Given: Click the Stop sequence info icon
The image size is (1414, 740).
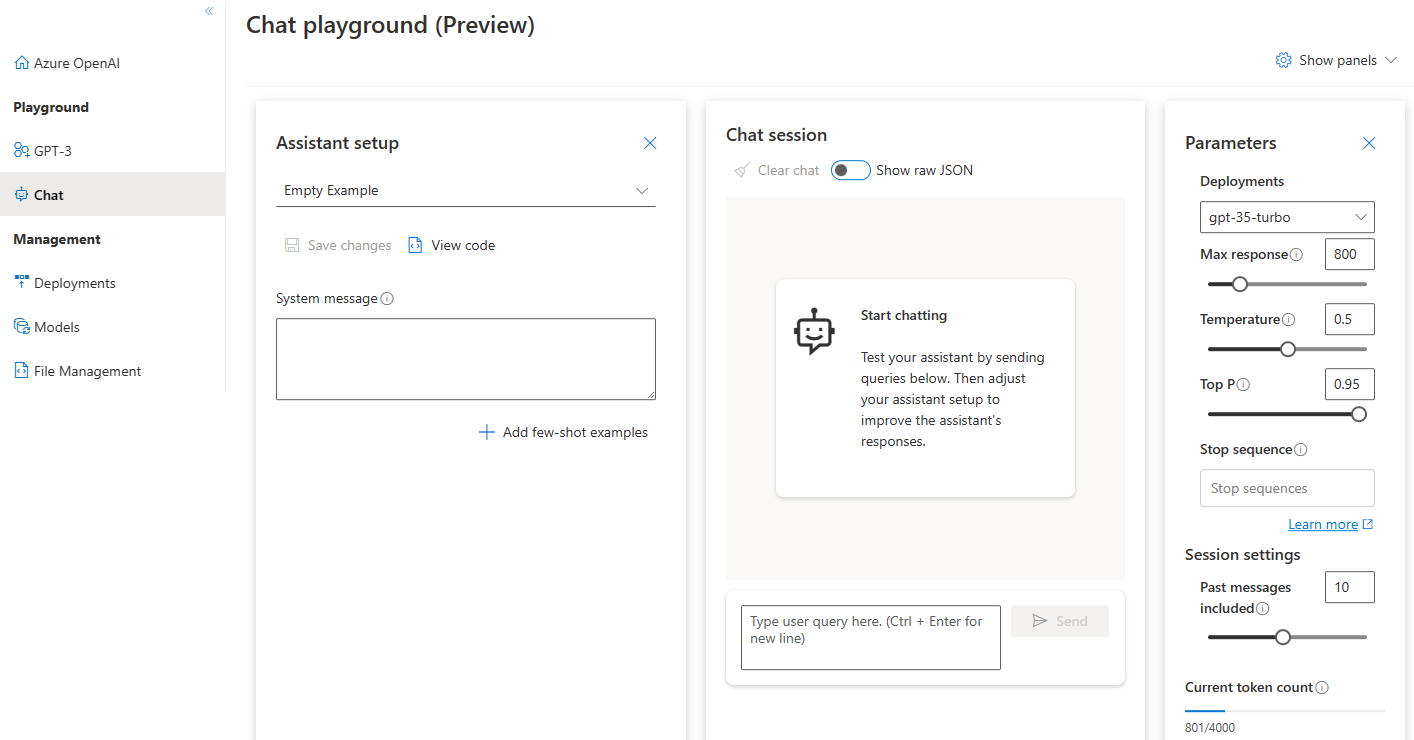Looking at the screenshot, I should pyautogui.click(x=1303, y=449).
